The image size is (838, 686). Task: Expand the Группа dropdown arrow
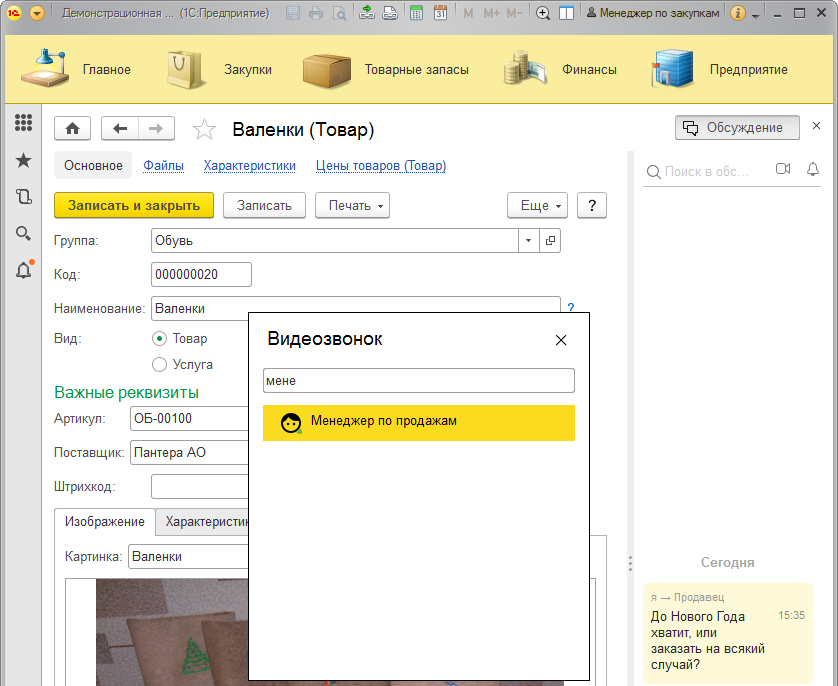click(528, 240)
